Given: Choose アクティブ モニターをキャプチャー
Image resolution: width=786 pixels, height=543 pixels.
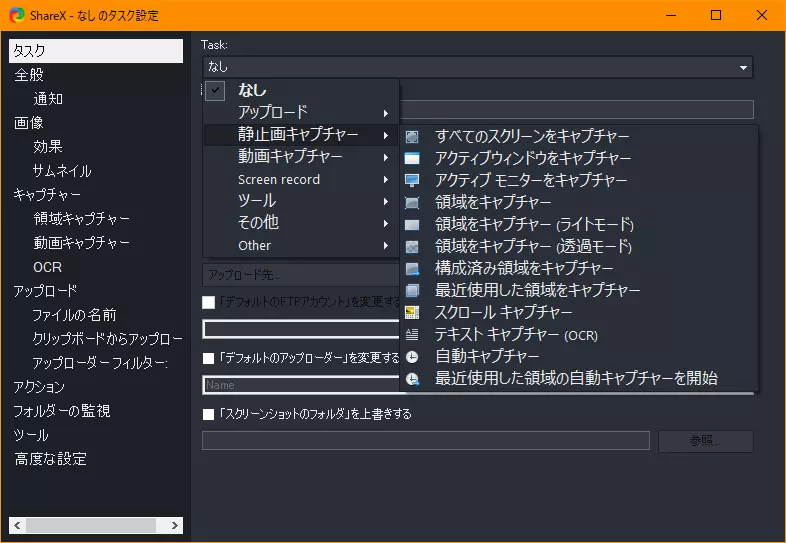Looking at the screenshot, I should pos(579,180).
